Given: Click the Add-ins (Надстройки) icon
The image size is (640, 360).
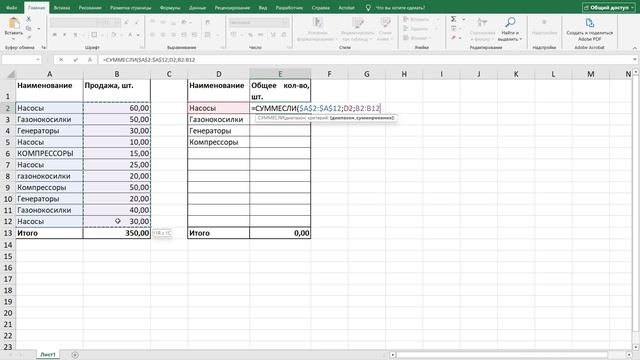Looking at the screenshot, I should (544, 23).
